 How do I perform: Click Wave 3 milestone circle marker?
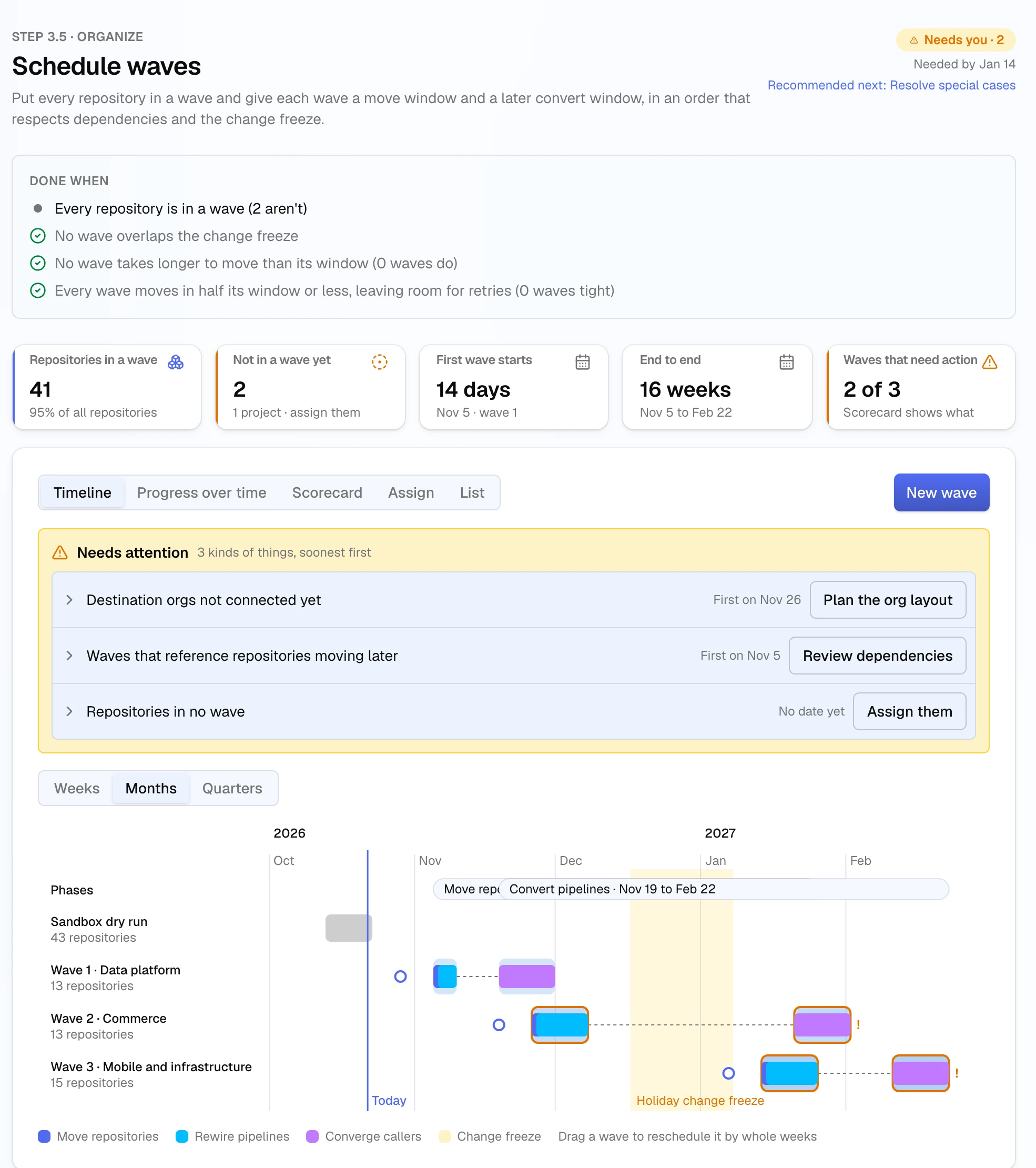point(728,1074)
